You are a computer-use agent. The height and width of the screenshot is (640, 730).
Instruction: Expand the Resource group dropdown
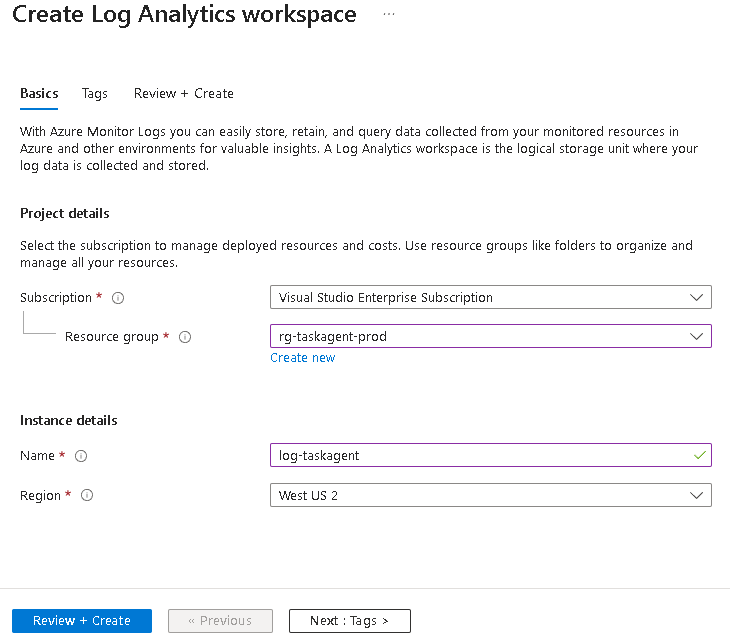pos(491,336)
